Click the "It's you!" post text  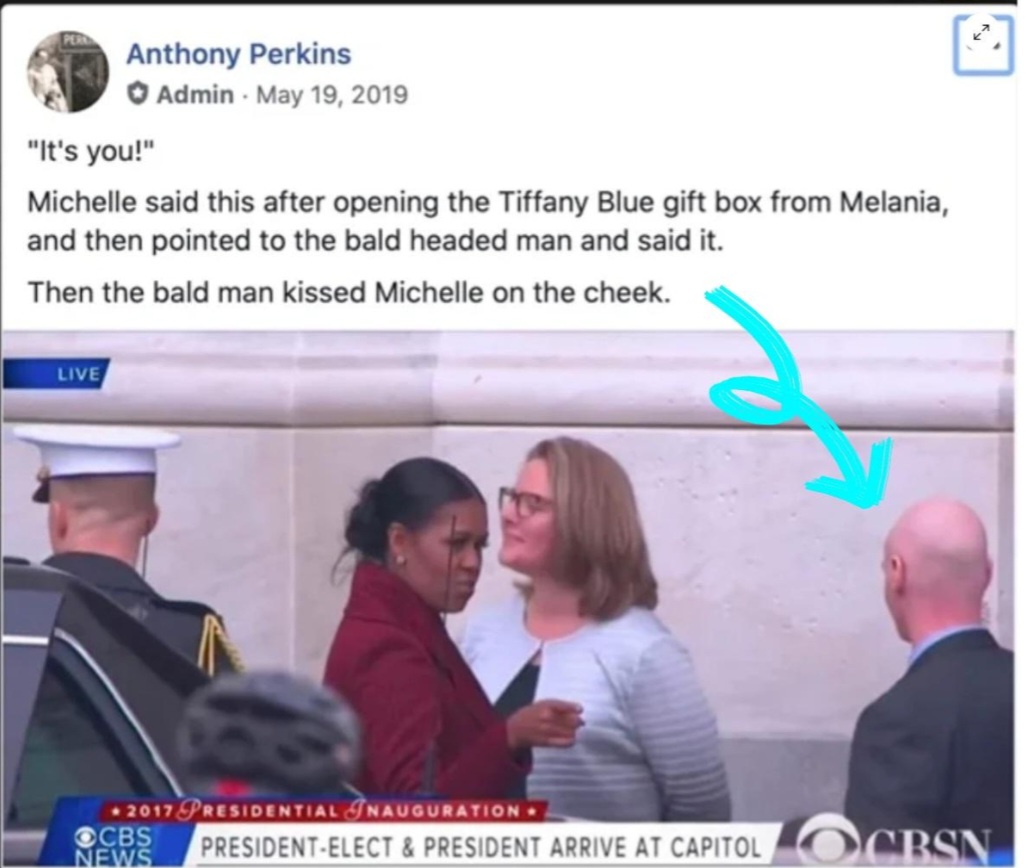91,152
